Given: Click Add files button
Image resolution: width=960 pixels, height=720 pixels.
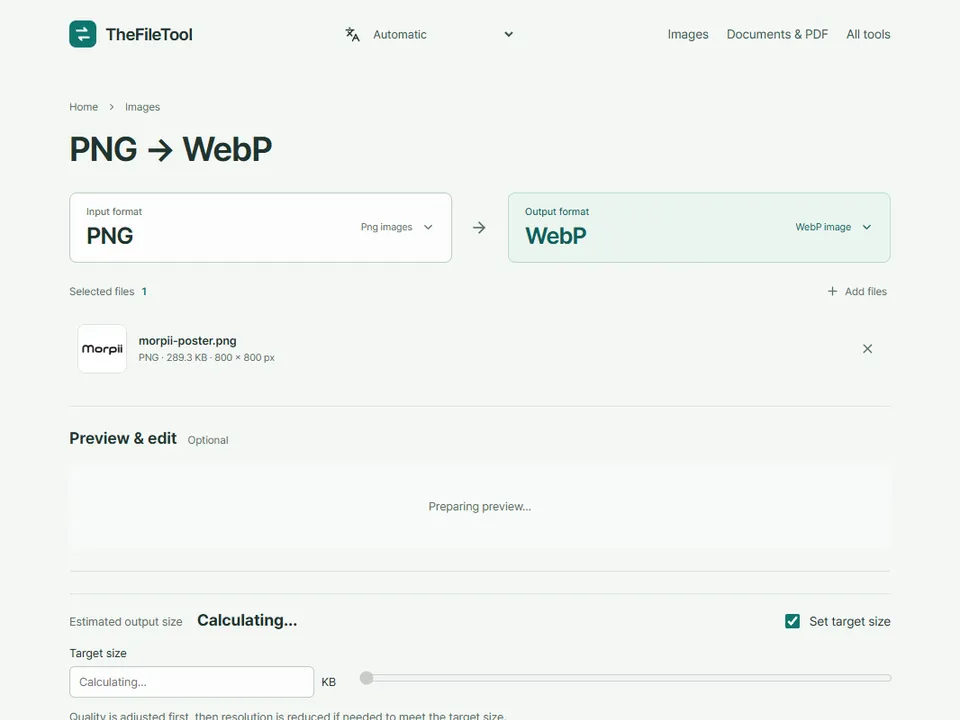Looking at the screenshot, I should (x=857, y=291).
